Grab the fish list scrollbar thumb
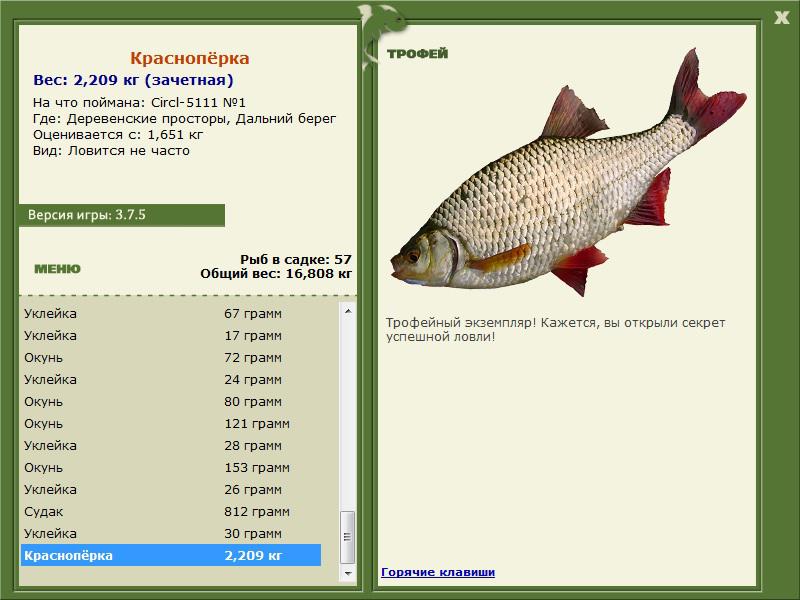This screenshot has width=800, height=600. (x=348, y=536)
